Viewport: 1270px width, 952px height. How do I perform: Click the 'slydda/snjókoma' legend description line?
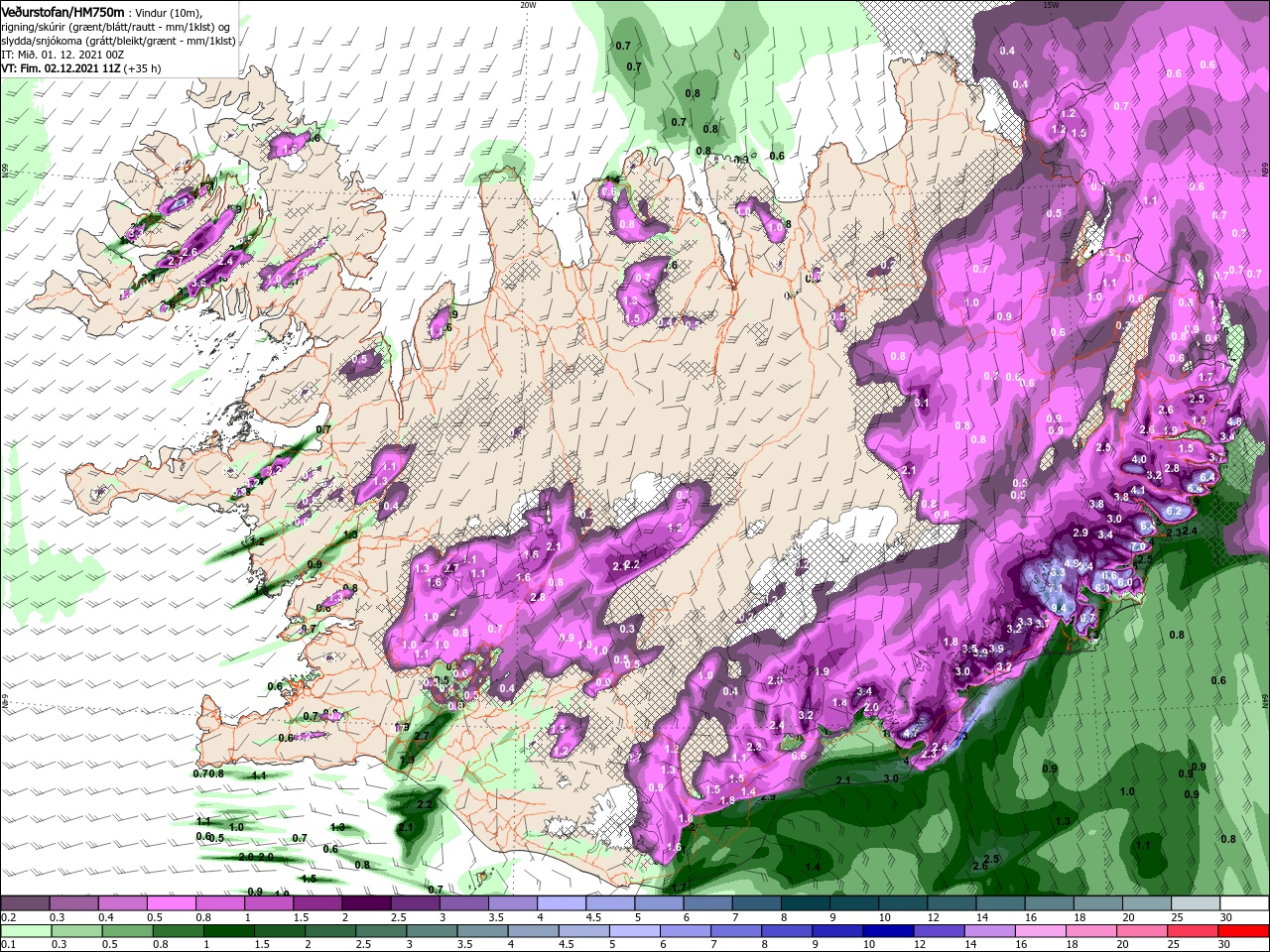click(x=118, y=41)
